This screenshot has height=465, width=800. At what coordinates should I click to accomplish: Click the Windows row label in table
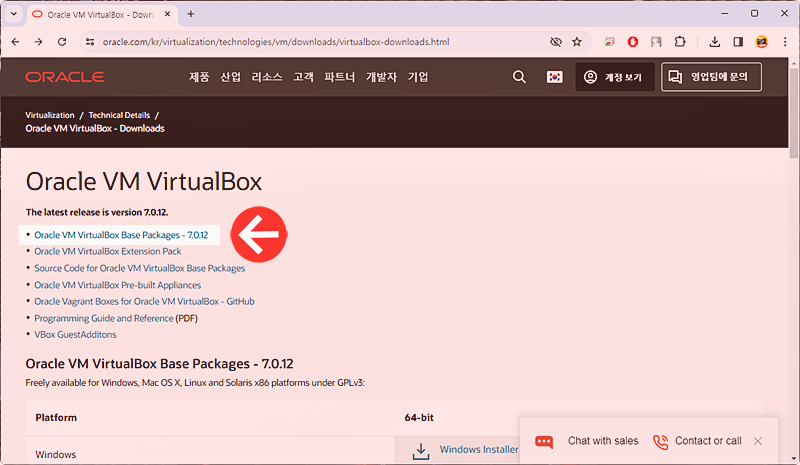pos(56,454)
